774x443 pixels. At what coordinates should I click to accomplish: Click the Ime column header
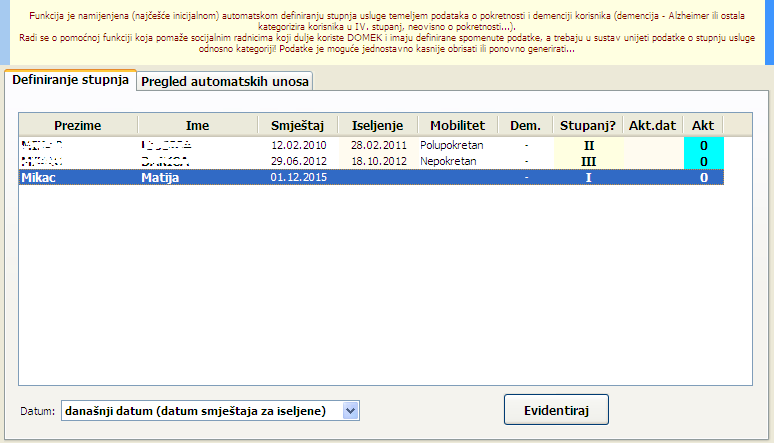tap(198, 125)
